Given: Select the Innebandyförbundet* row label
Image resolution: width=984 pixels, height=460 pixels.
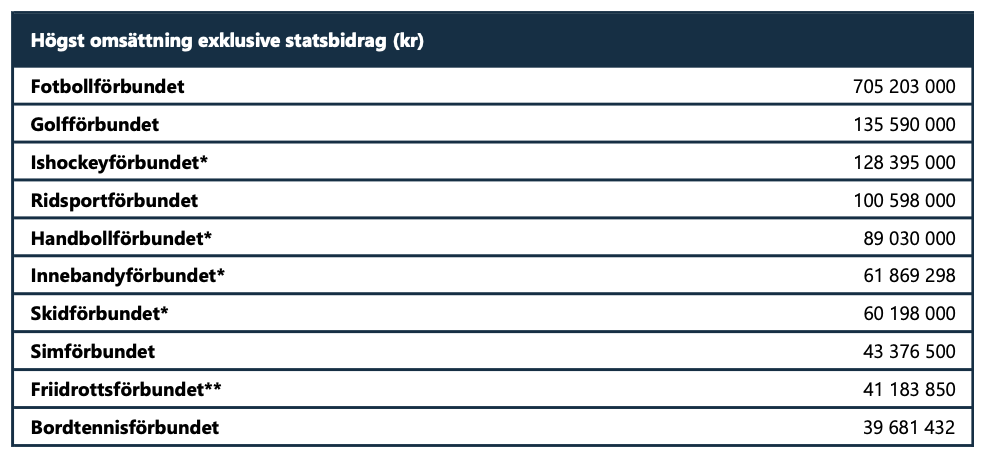Looking at the screenshot, I should pyautogui.click(x=128, y=276).
